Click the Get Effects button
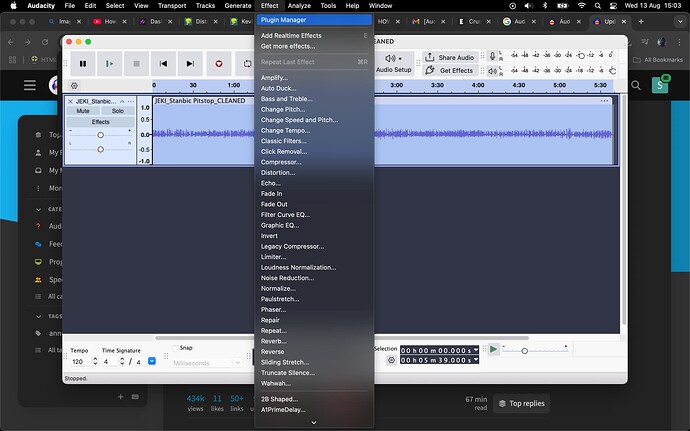 450,70
